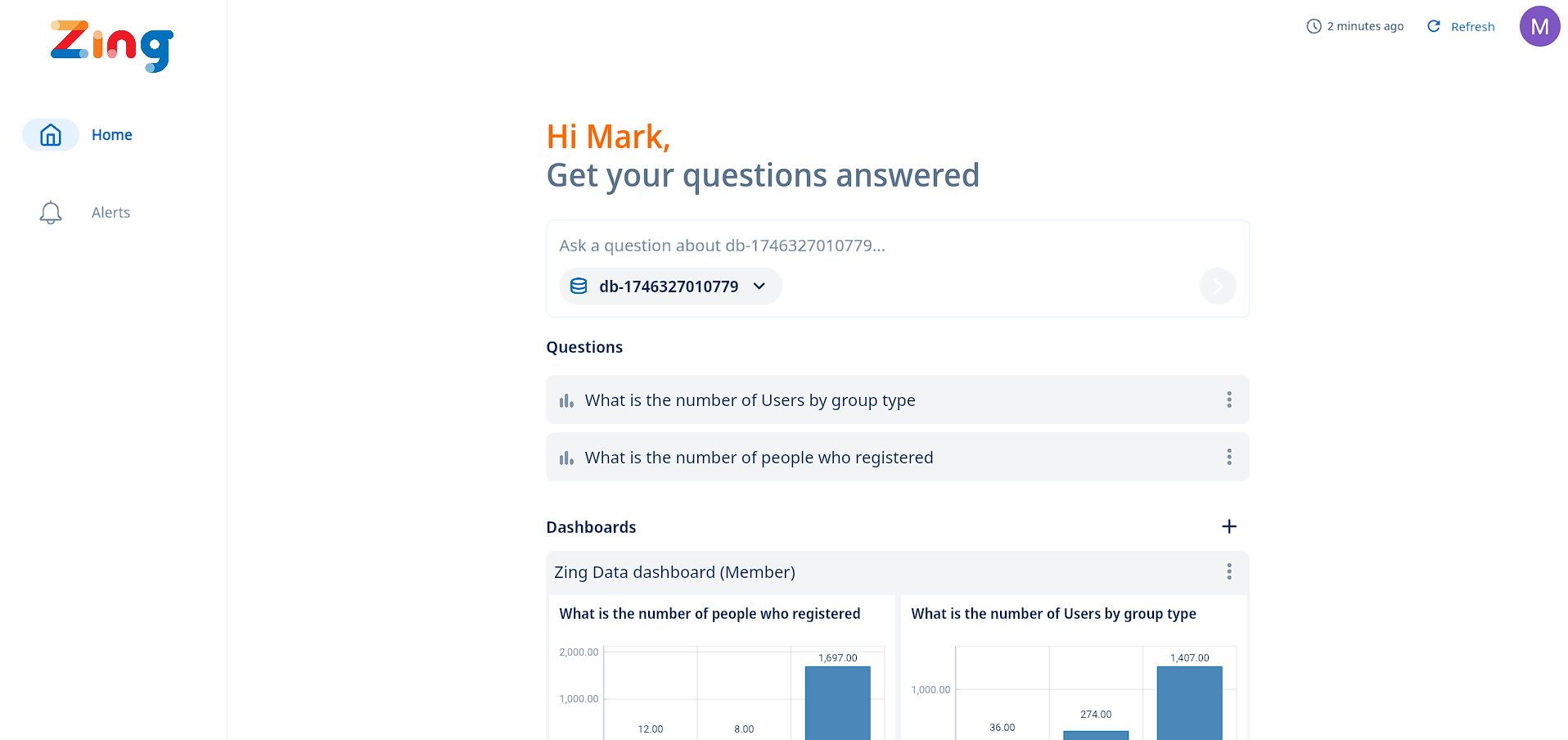Open the Zing Data dashboard (Member) title

pos(674,572)
